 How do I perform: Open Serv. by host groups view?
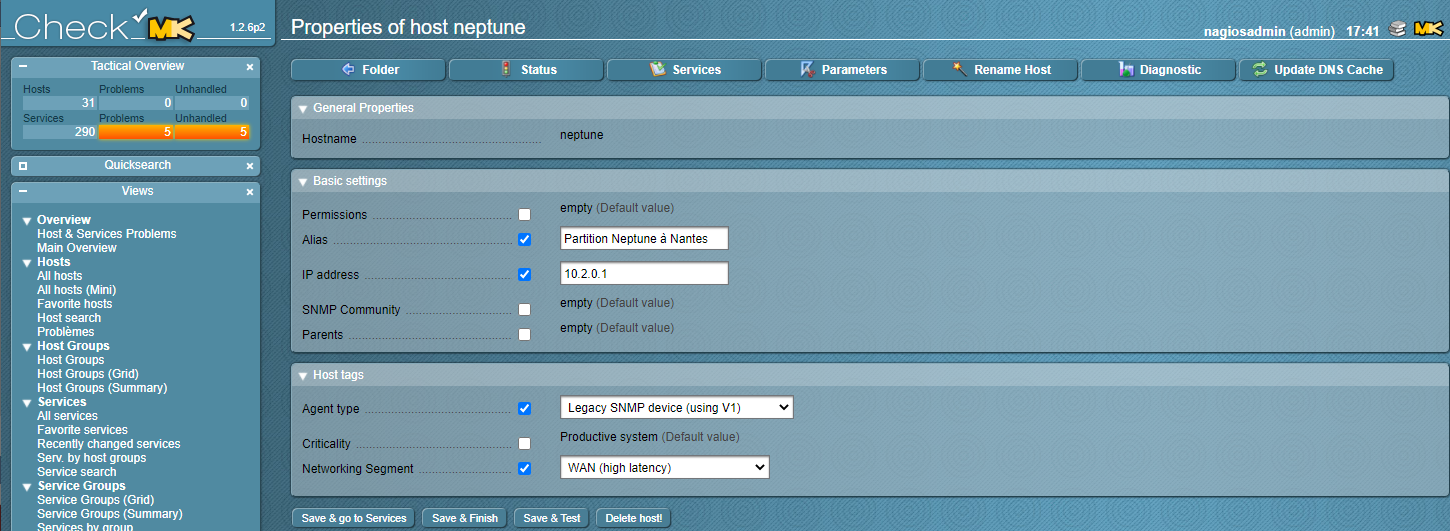[92, 458]
